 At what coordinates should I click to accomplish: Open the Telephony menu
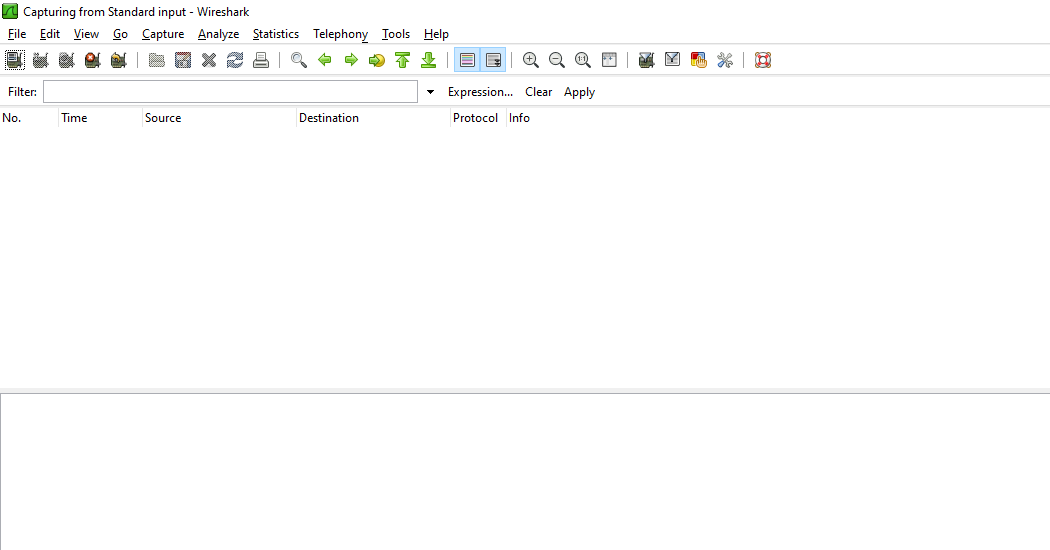click(340, 34)
